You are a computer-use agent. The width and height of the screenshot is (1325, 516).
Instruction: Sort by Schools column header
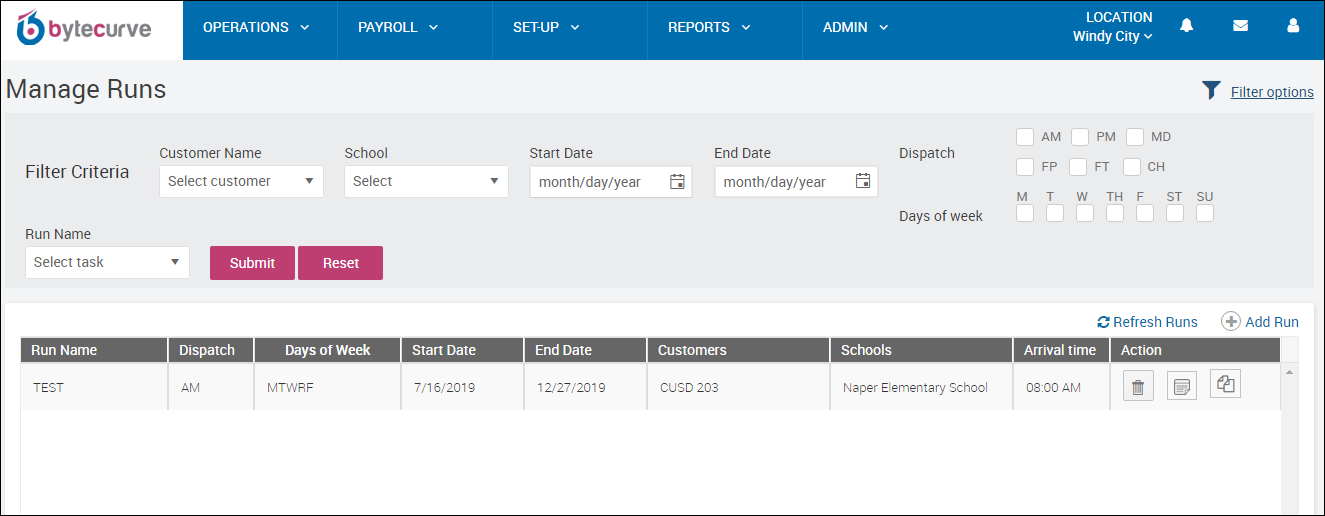pyautogui.click(x=921, y=350)
